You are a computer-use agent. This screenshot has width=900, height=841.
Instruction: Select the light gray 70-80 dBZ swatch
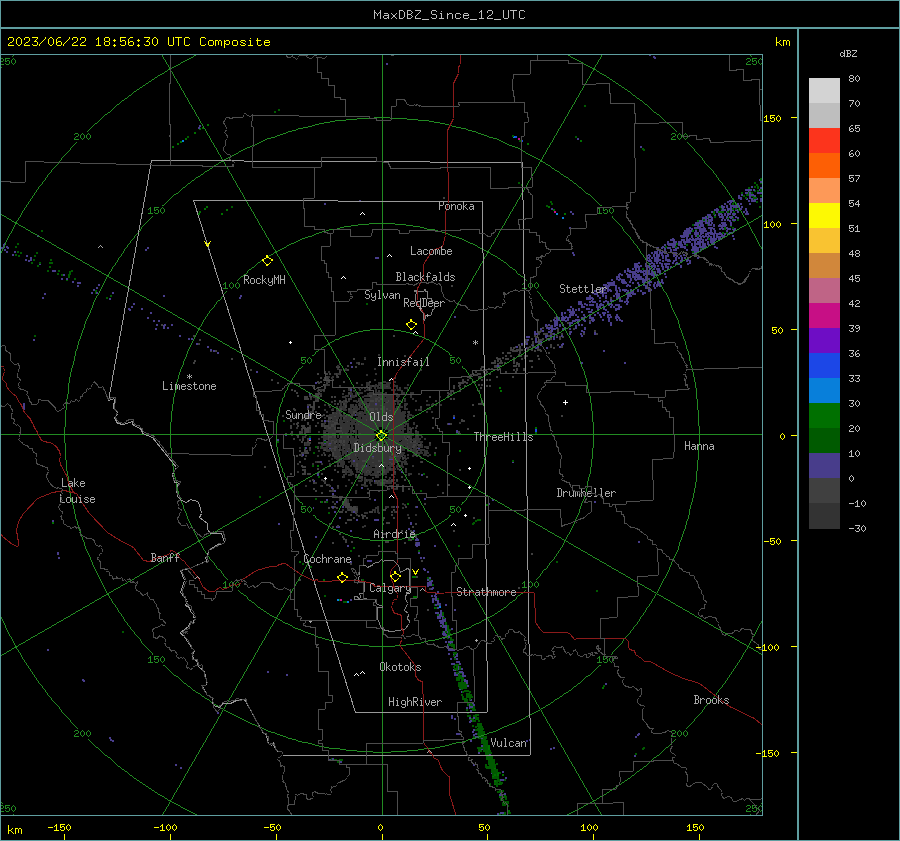tap(824, 91)
